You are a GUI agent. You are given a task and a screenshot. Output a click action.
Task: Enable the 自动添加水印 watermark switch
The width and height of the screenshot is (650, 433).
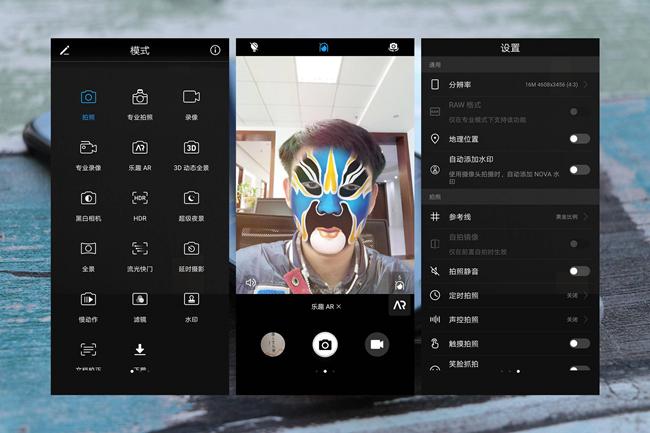pos(580,169)
